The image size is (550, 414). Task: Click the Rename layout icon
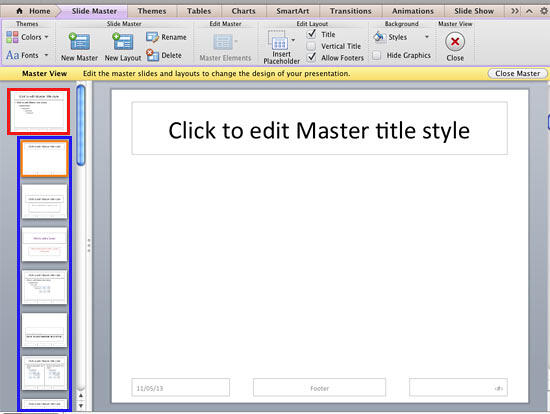[153, 37]
